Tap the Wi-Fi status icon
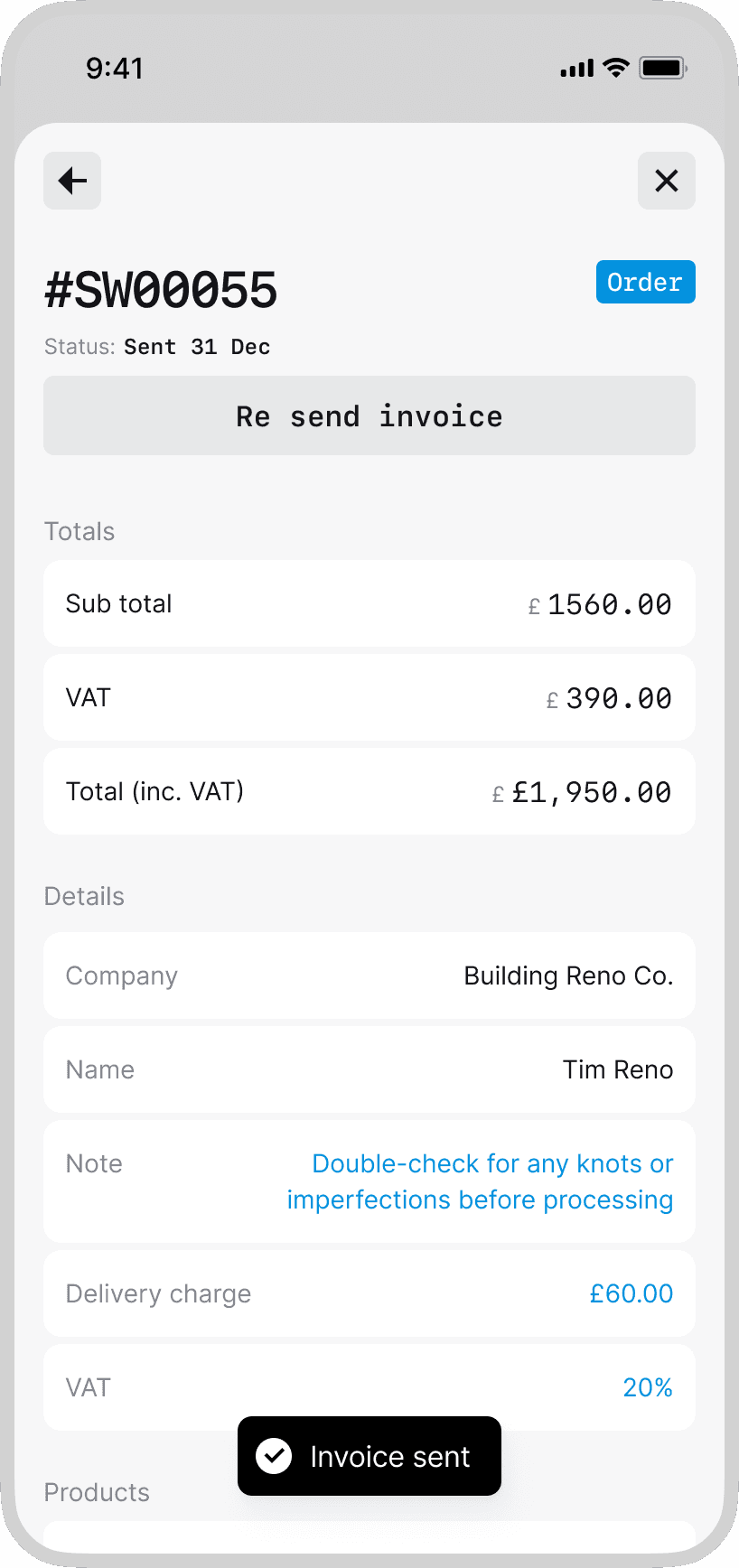This screenshot has height=1568, width=739. tap(616, 68)
